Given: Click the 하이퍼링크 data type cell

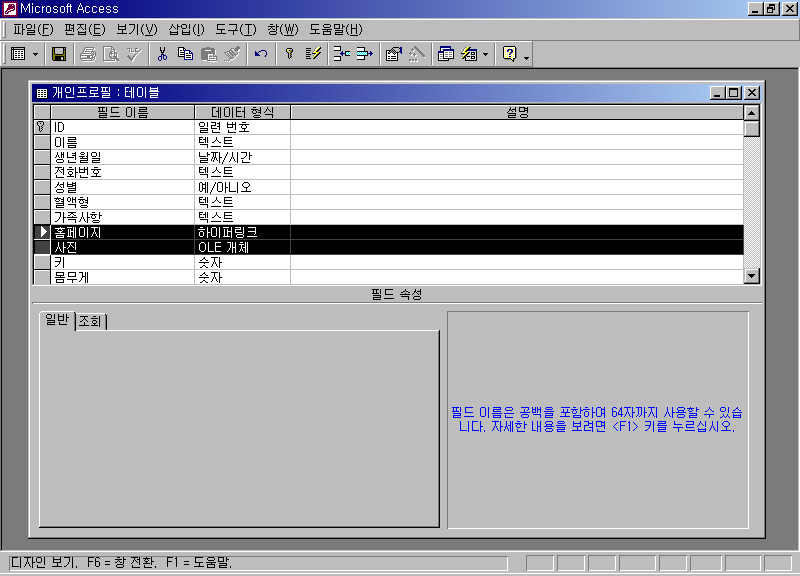Looking at the screenshot, I should [x=242, y=232].
